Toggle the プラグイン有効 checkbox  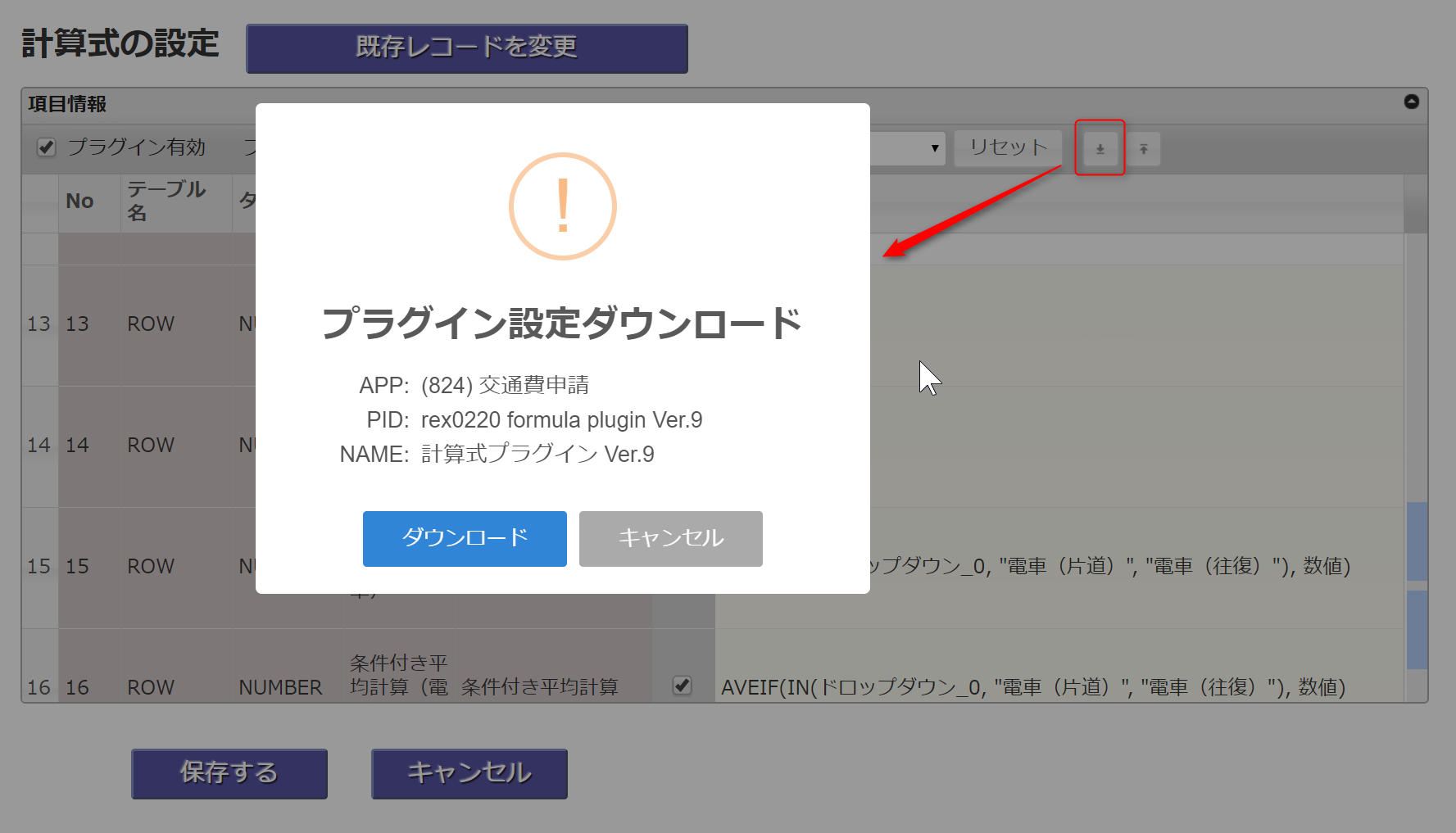point(47,147)
